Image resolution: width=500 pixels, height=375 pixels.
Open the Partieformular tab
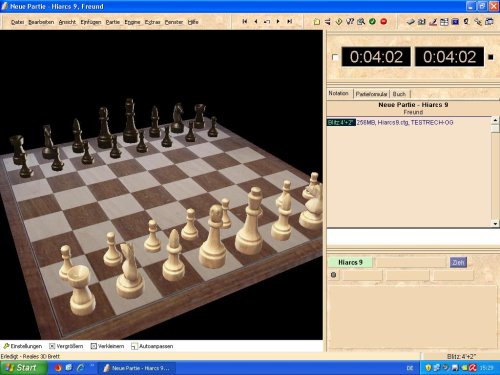click(x=371, y=94)
